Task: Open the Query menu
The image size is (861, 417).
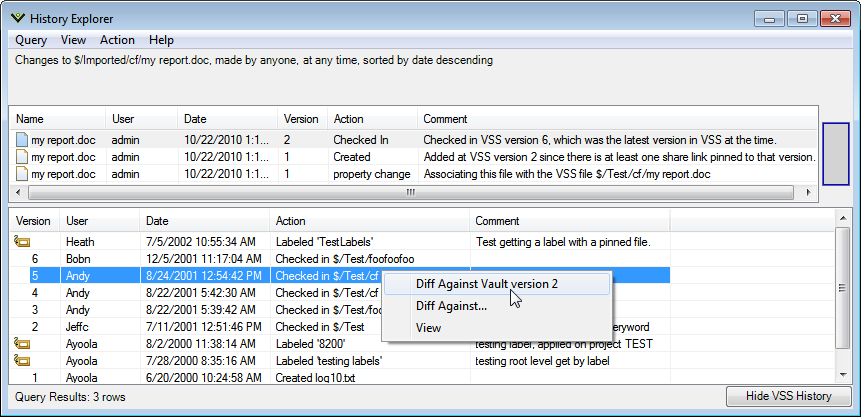Action: (x=31, y=40)
